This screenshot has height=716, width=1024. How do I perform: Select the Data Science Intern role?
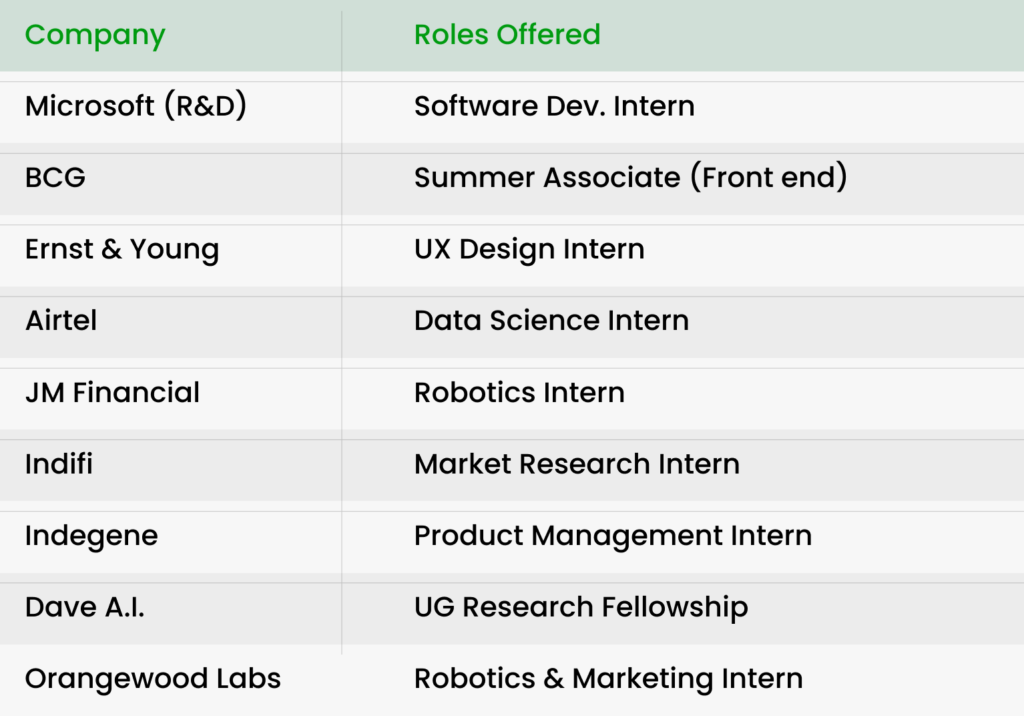click(552, 321)
